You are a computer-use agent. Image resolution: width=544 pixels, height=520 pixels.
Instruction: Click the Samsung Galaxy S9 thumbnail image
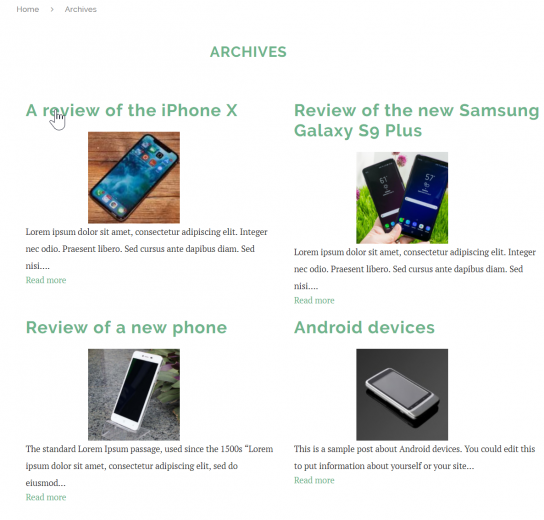pyautogui.click(x=402, y=198)
